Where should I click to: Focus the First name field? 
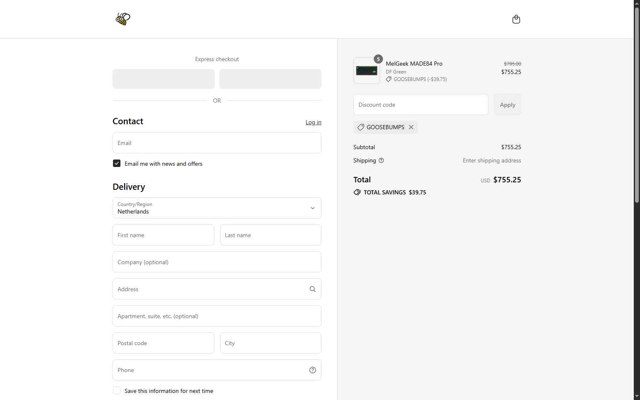click(163, 235)
